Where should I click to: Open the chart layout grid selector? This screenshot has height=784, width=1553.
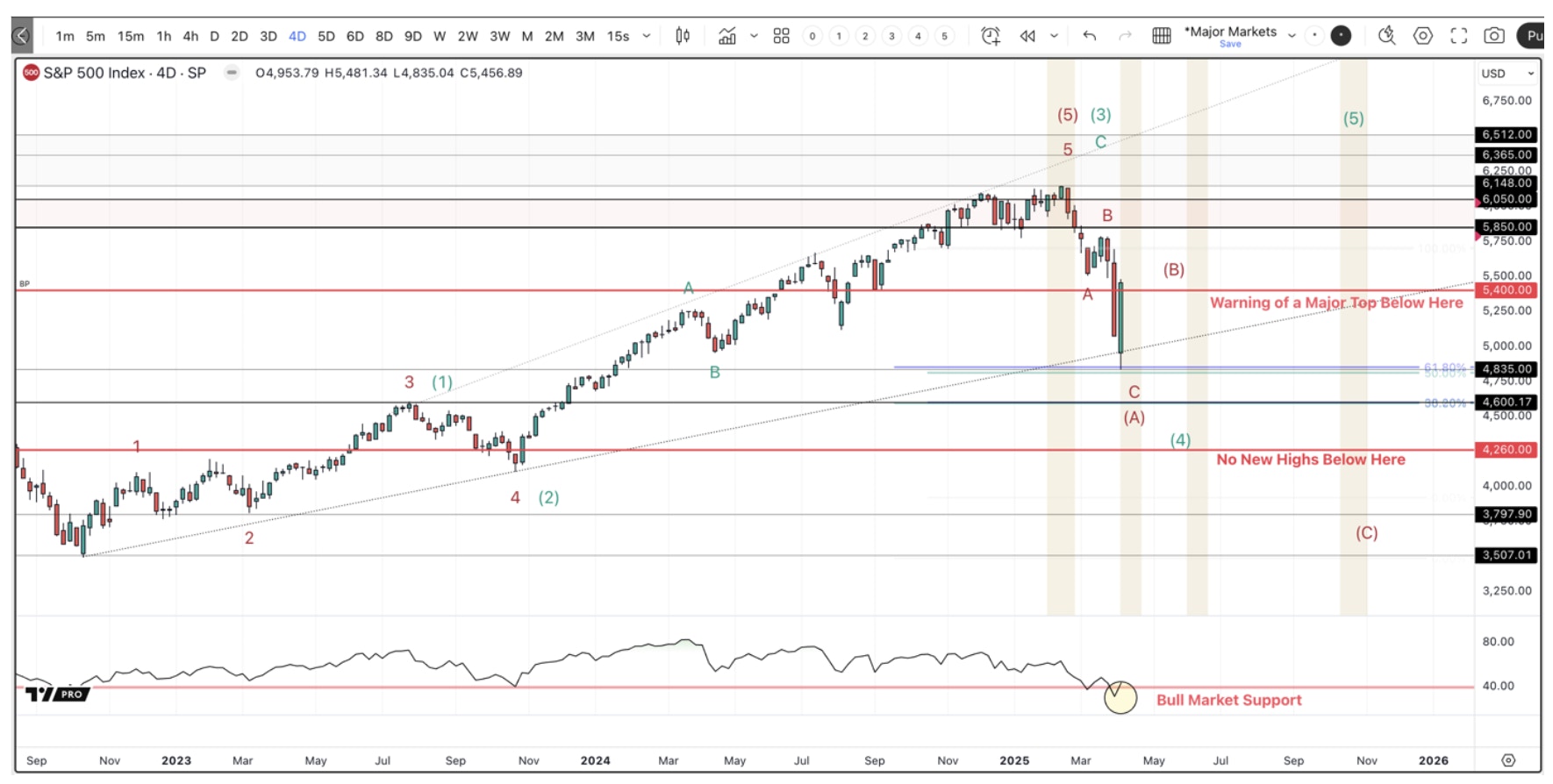coord(1162,36)
